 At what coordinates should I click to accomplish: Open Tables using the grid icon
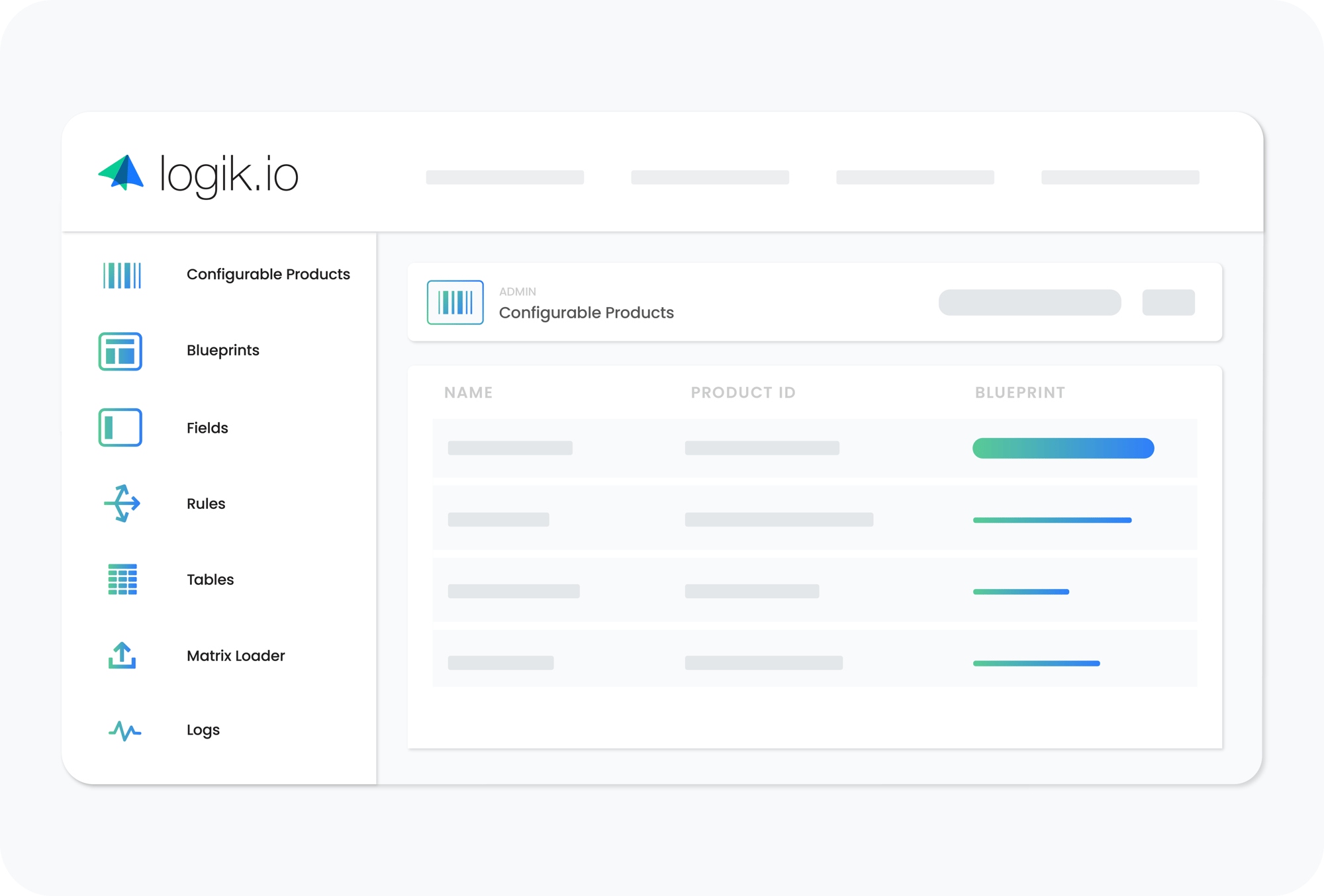[122, 579]
